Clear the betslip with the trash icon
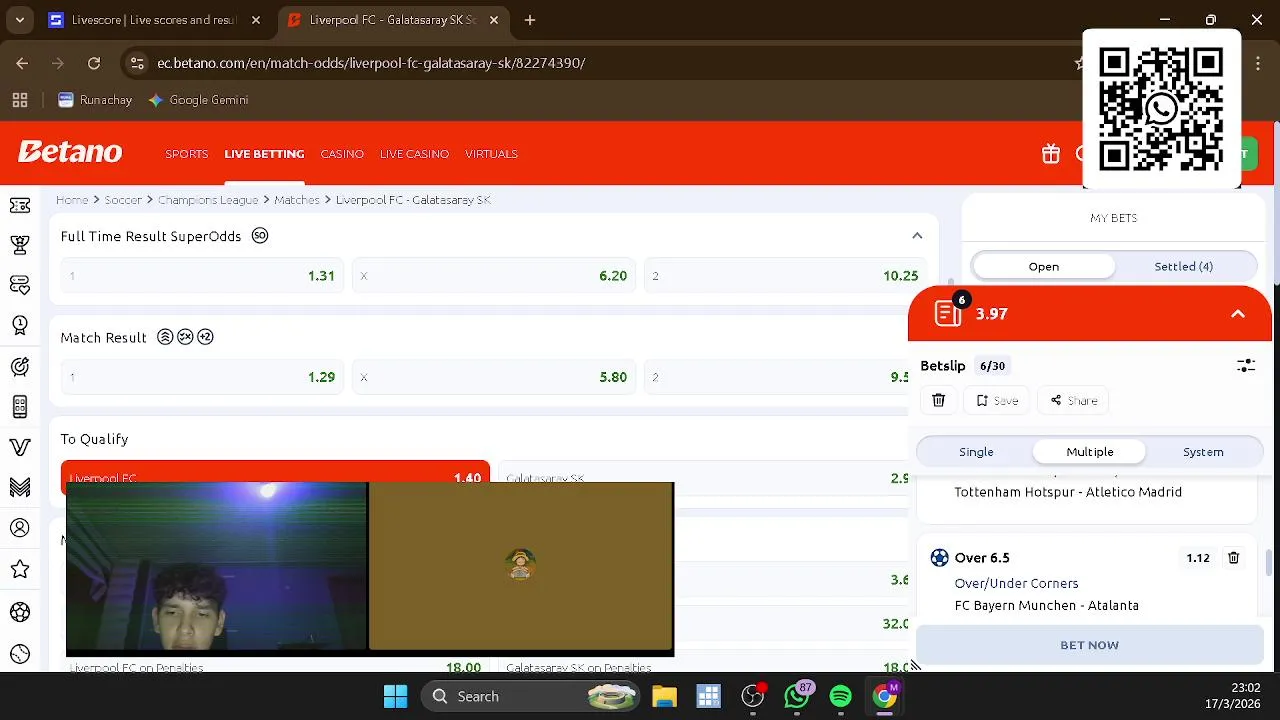Screen dimensions: 1280x720 pos(938,400)
